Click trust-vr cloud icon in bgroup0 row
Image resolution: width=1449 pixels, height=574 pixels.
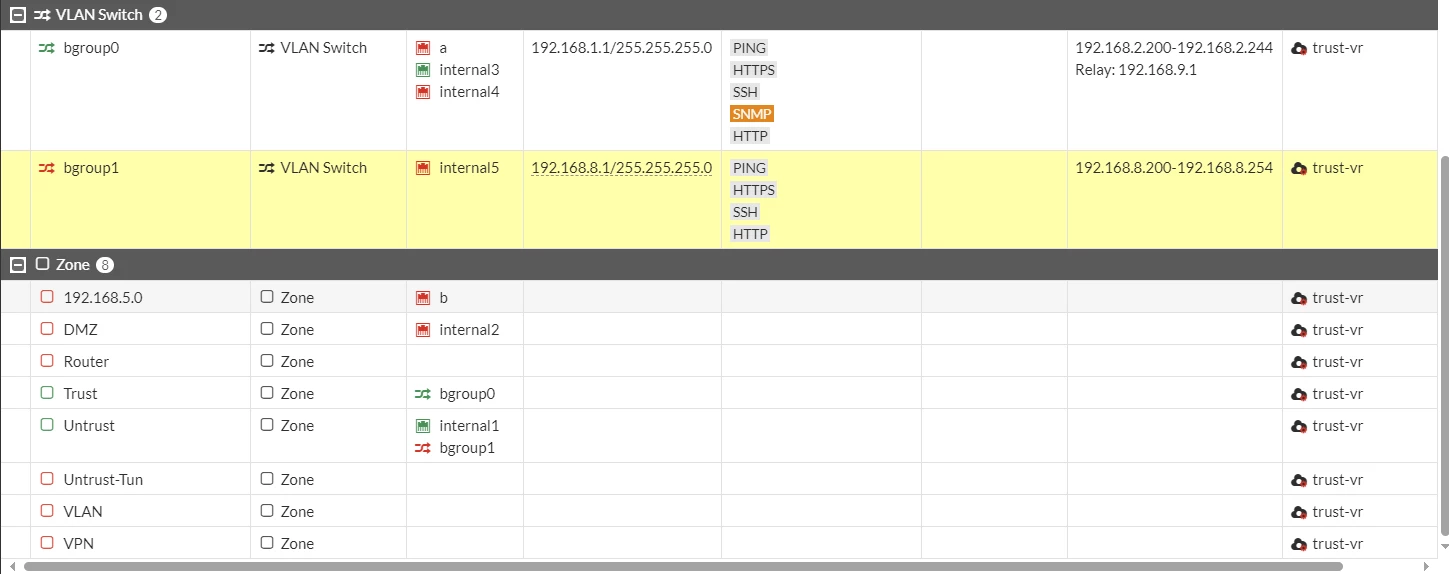coord(1299,48)
